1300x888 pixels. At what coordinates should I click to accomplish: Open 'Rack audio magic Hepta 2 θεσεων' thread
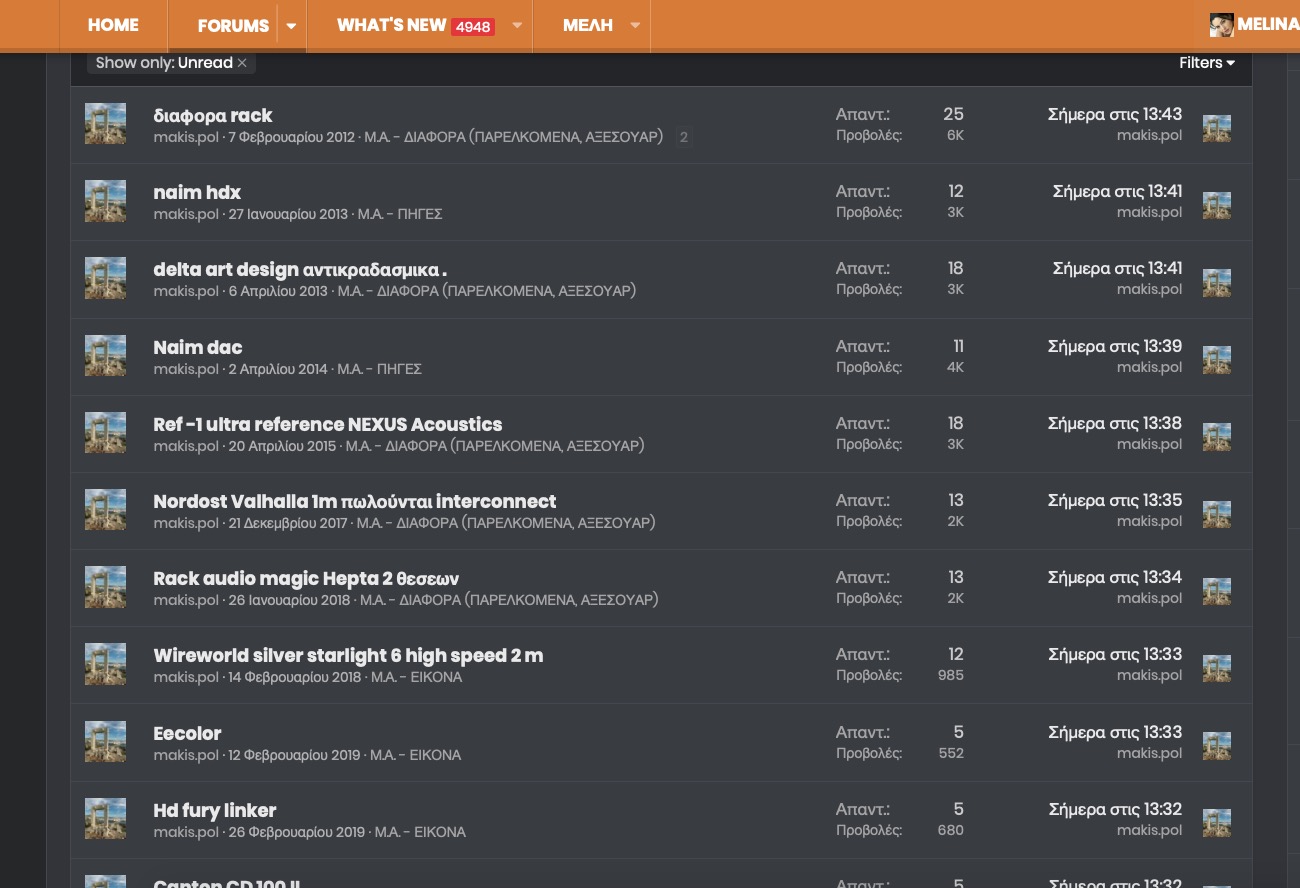point(306,579)
